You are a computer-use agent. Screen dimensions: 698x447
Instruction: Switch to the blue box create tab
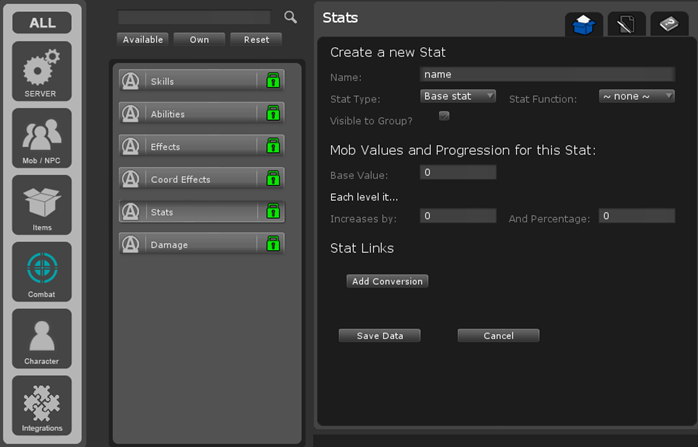[583, 24]
